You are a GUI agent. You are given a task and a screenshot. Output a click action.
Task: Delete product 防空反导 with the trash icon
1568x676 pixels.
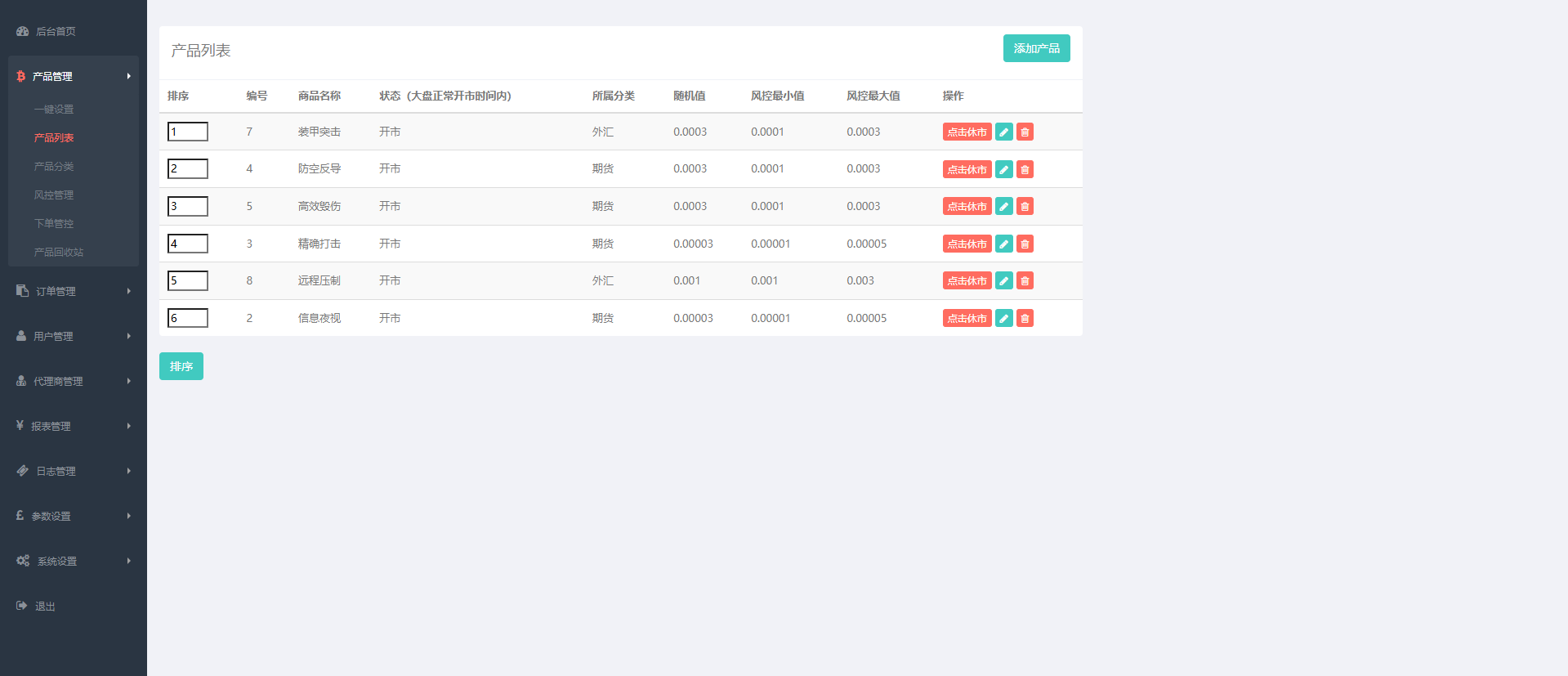pyautogui.click(x=1025, y=169)
